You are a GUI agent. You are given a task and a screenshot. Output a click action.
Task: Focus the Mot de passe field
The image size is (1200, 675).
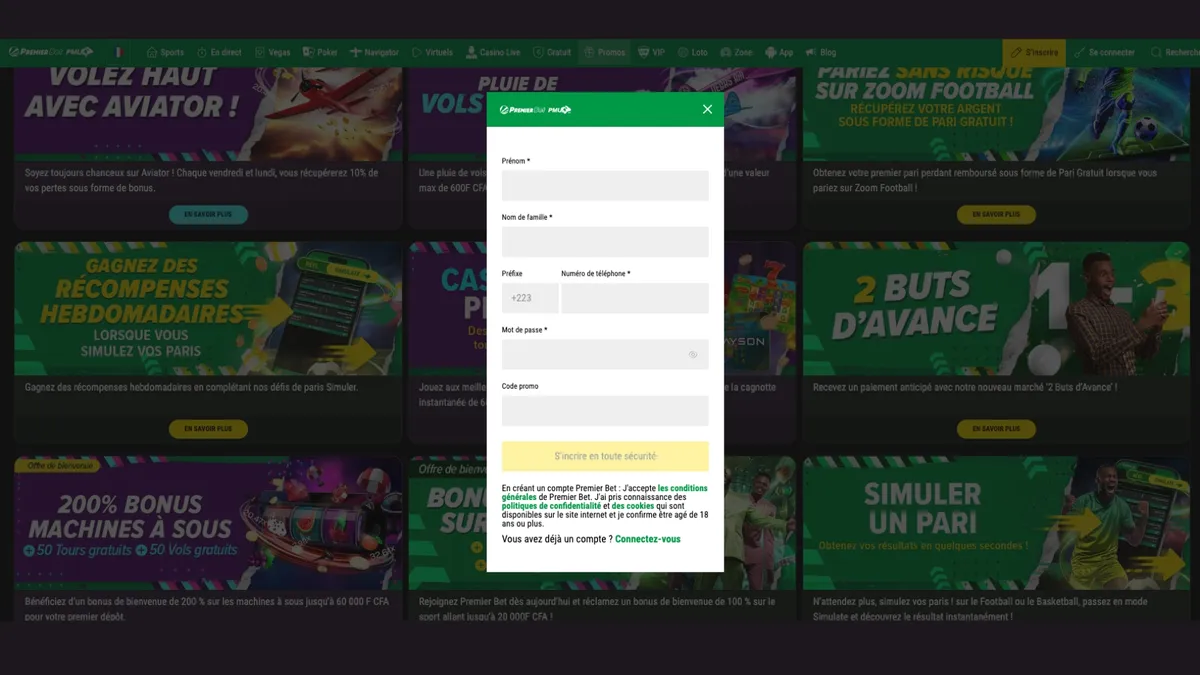click(x=605, y=354)
